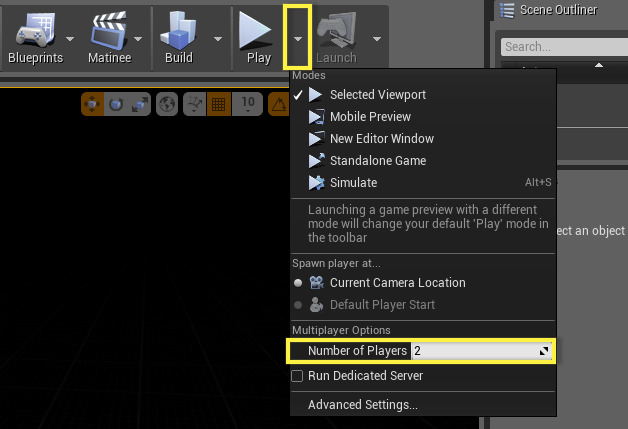This screenshot has width=628, height=429.
Task: Toggle grid snapping icon in viewport
Action: pos(219,104)
